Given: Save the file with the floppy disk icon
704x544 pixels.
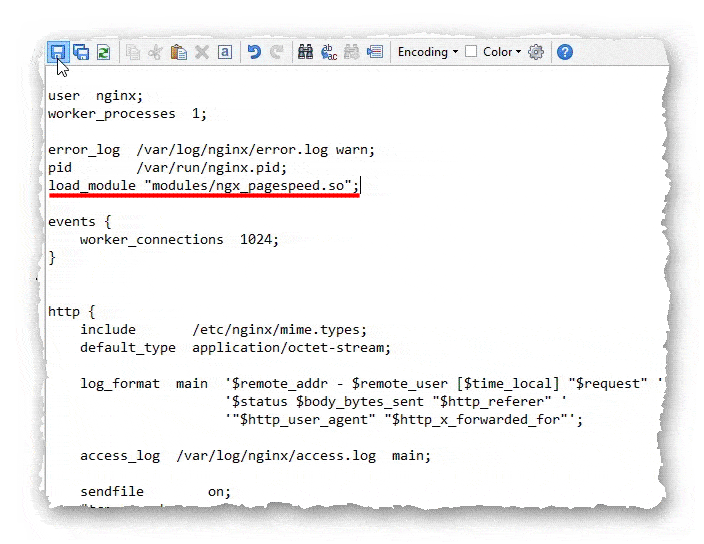Looking at the screenshot, I should 58,52.
